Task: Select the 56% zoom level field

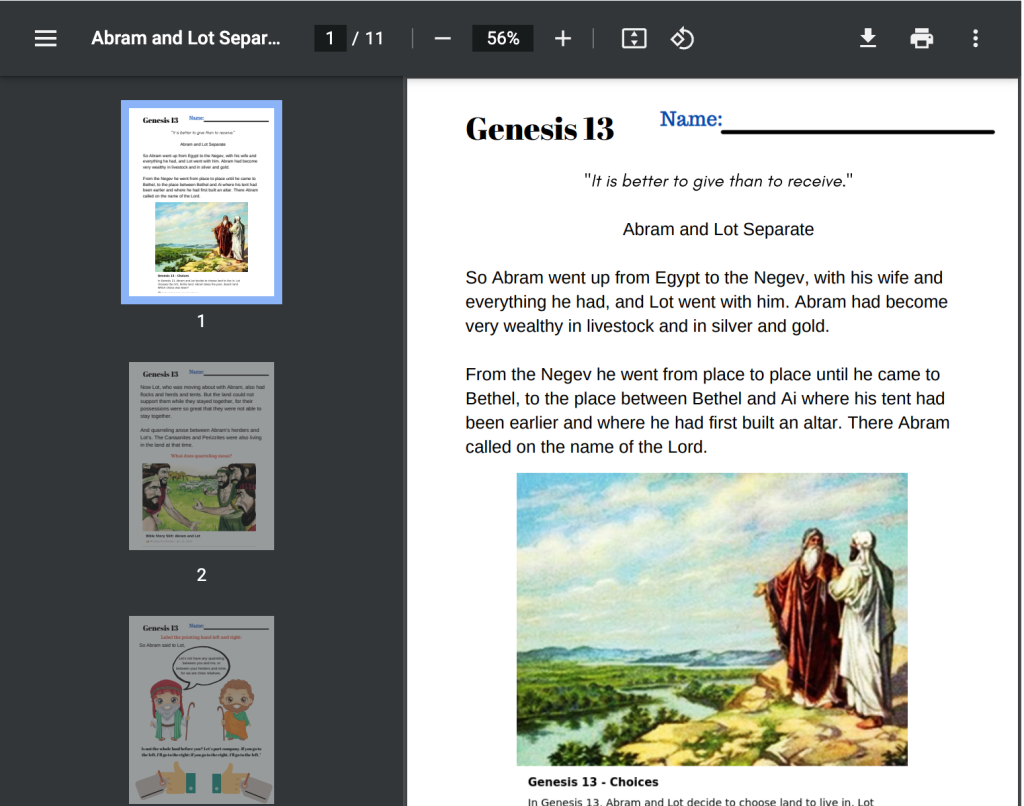Action: point(502,38)
